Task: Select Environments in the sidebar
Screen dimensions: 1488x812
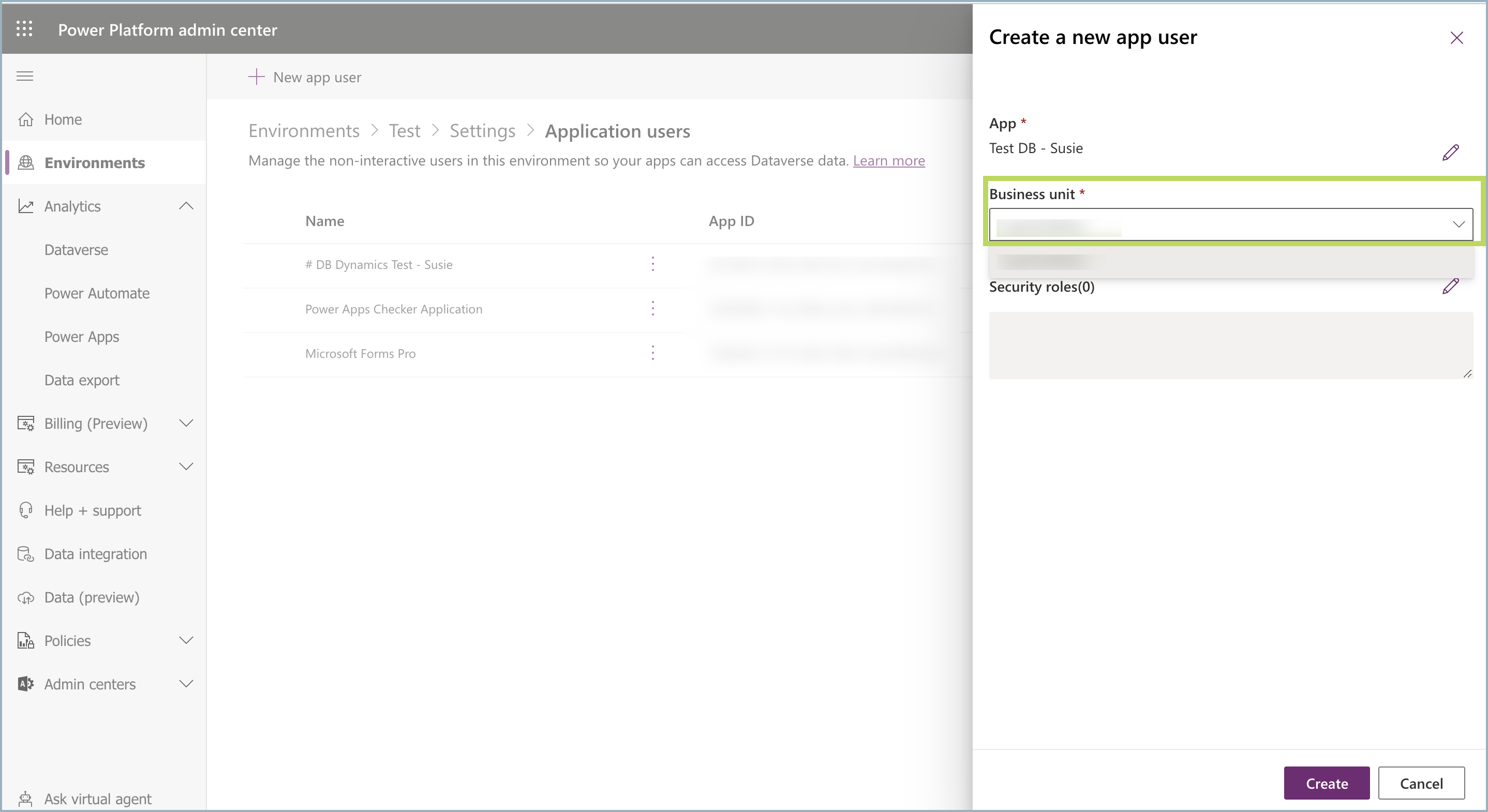Action: point(95,163)
